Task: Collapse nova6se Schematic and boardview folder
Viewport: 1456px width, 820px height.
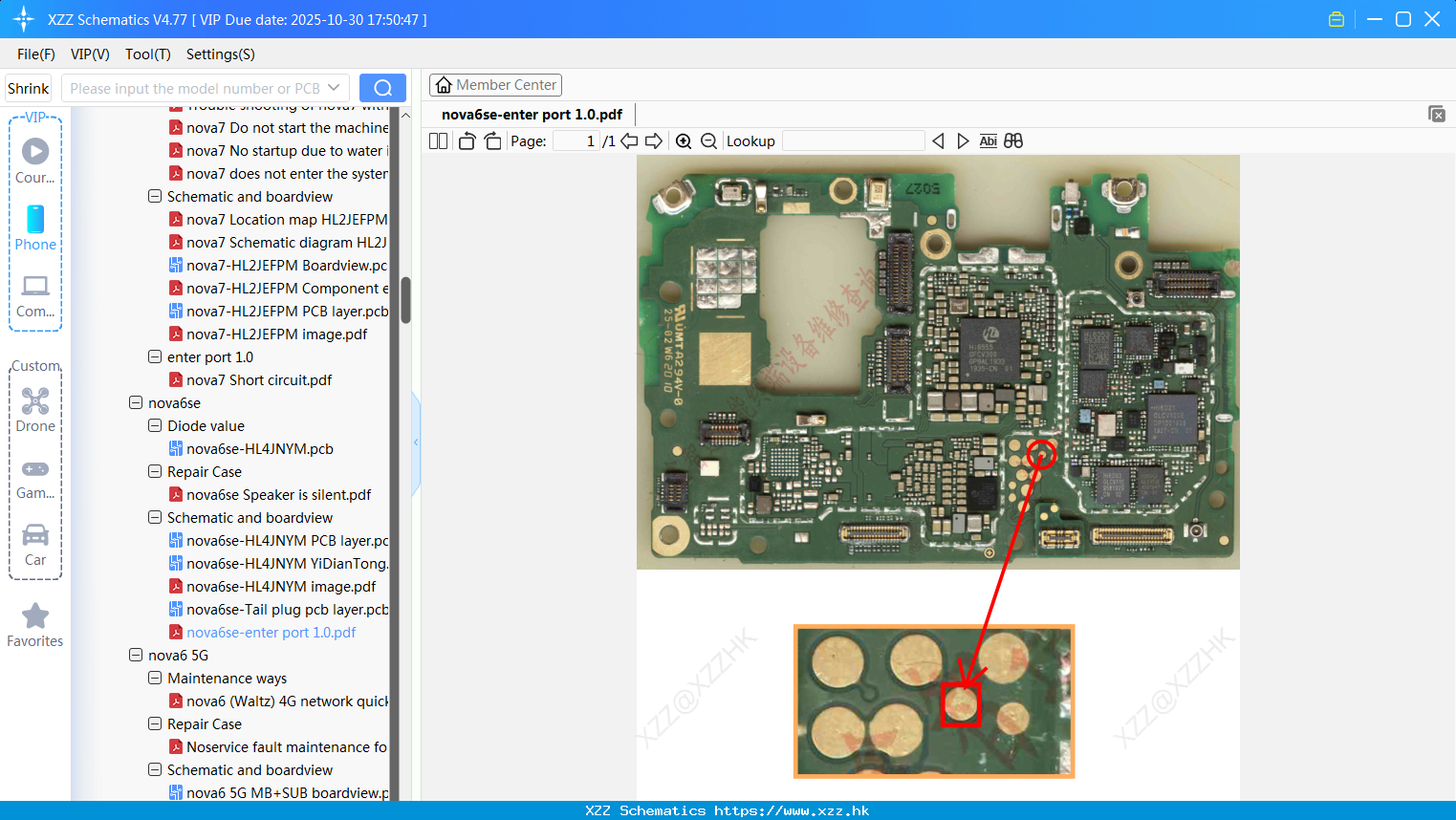Action: 155,517
